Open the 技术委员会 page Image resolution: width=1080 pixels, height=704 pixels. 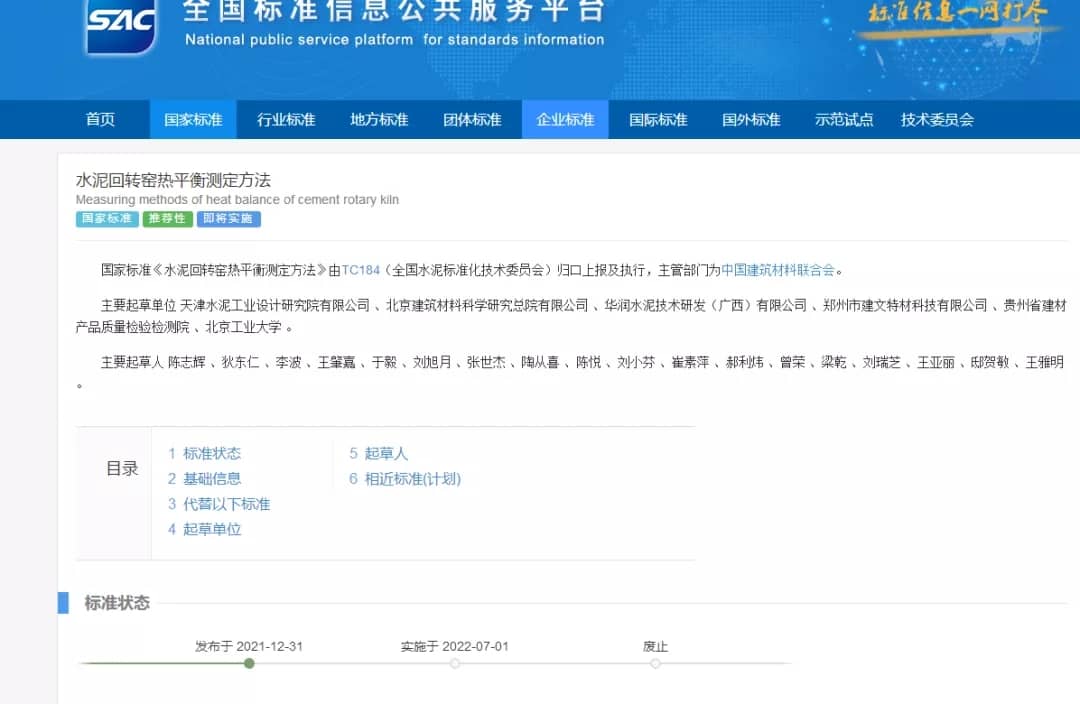(x=937, y=120)
